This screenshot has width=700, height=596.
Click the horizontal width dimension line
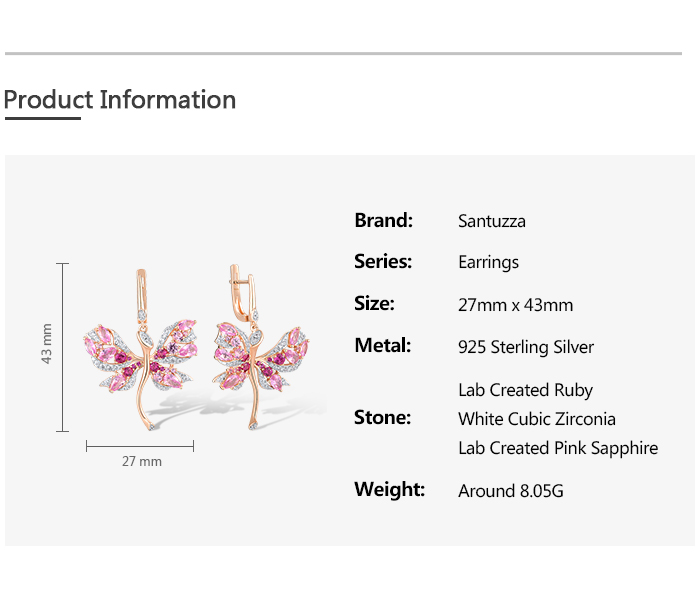140,446
